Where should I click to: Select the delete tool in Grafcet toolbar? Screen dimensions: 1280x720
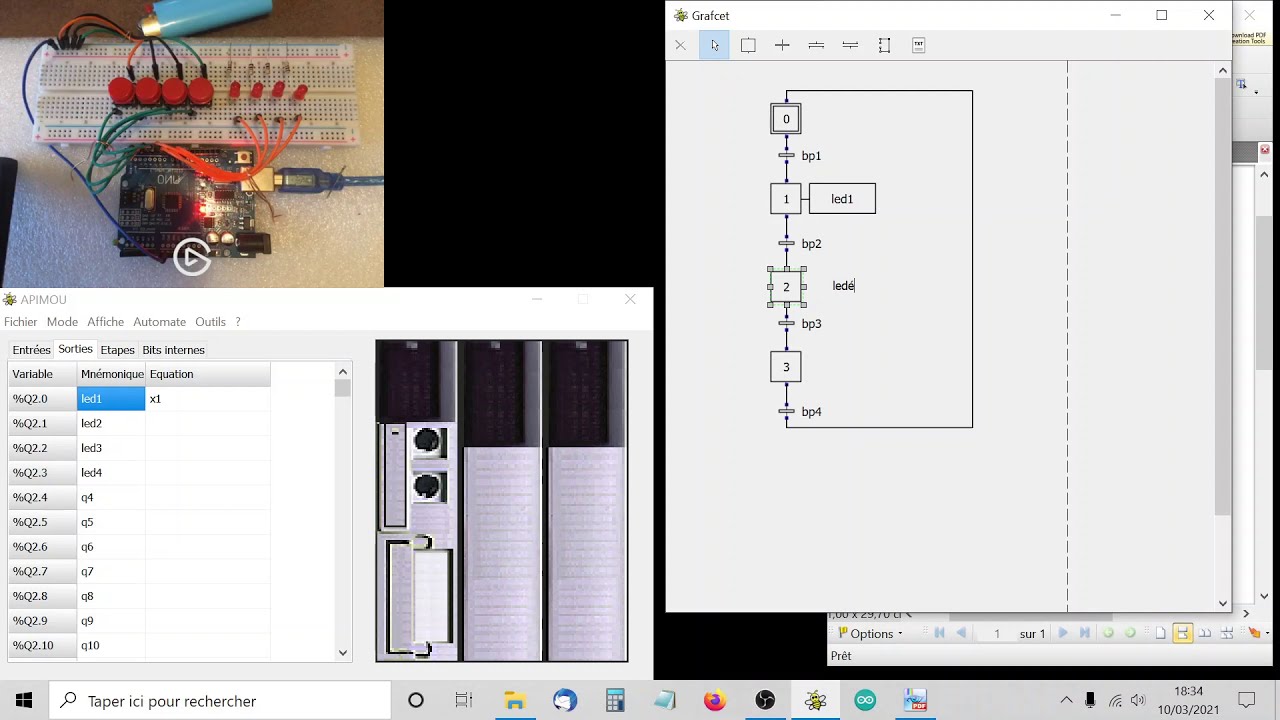pos(680,44)
